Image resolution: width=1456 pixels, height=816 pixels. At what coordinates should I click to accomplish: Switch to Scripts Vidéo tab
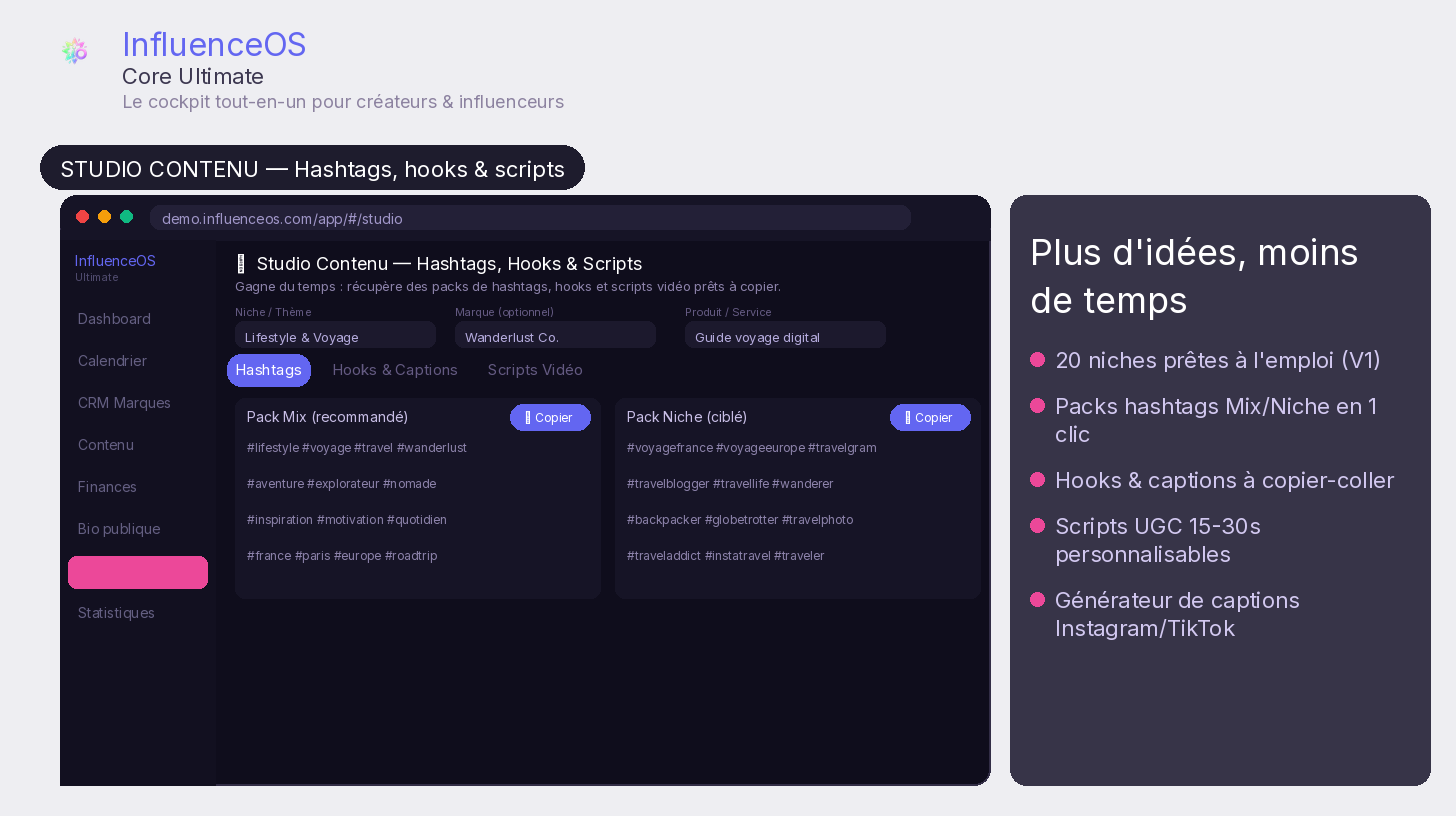(535, 370)
